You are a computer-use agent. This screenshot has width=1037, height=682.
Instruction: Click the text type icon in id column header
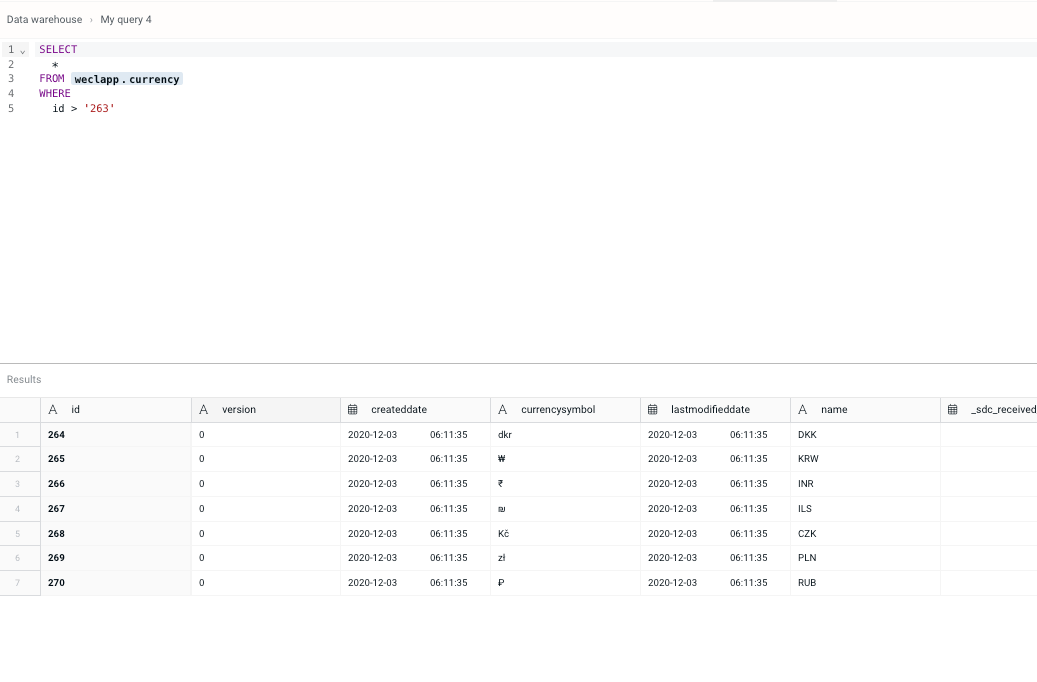[53, 409]
